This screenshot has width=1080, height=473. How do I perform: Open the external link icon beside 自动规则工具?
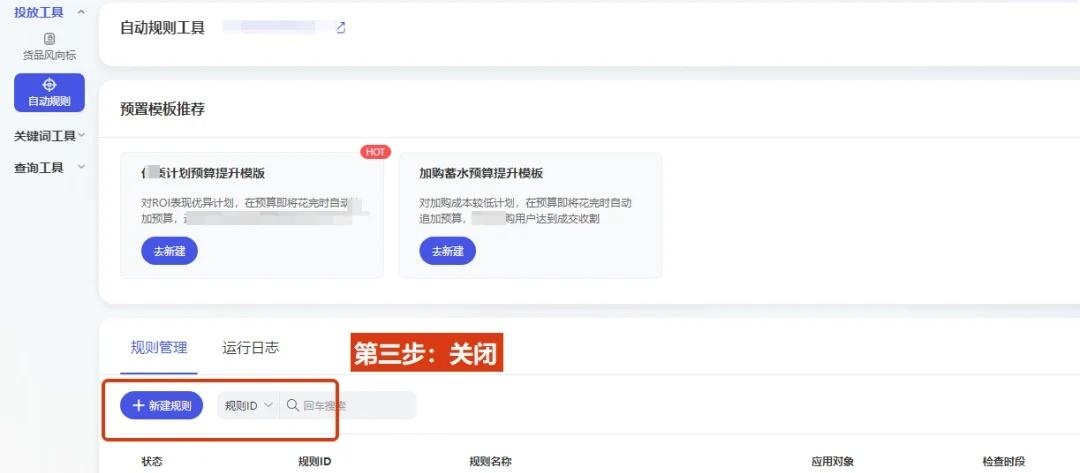[340, 28]
